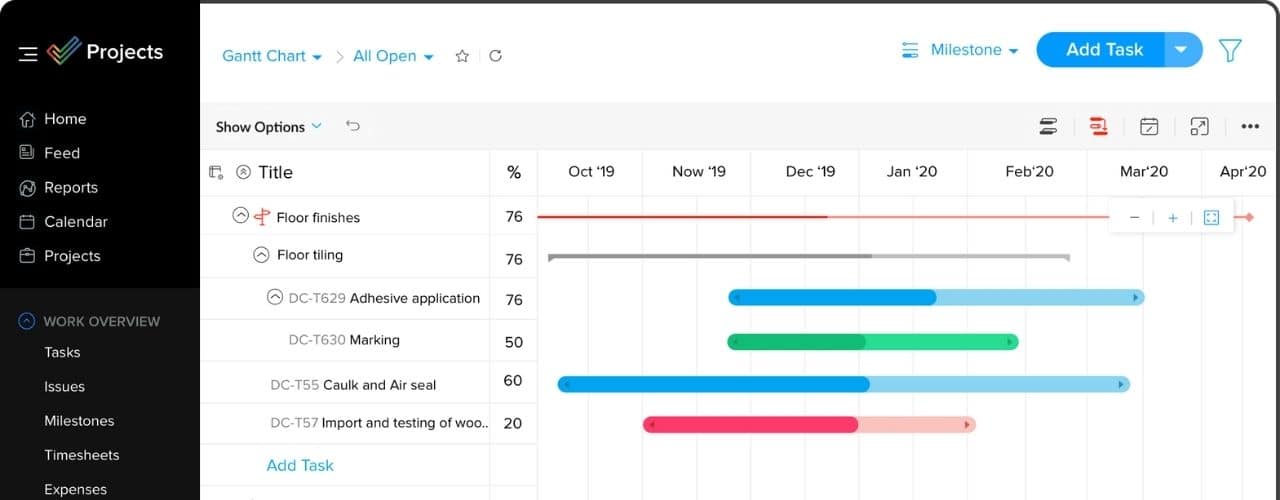The image size is (1280, 500).
Task: Click the refresh icon beside All Open
Action: coord(495,56)
